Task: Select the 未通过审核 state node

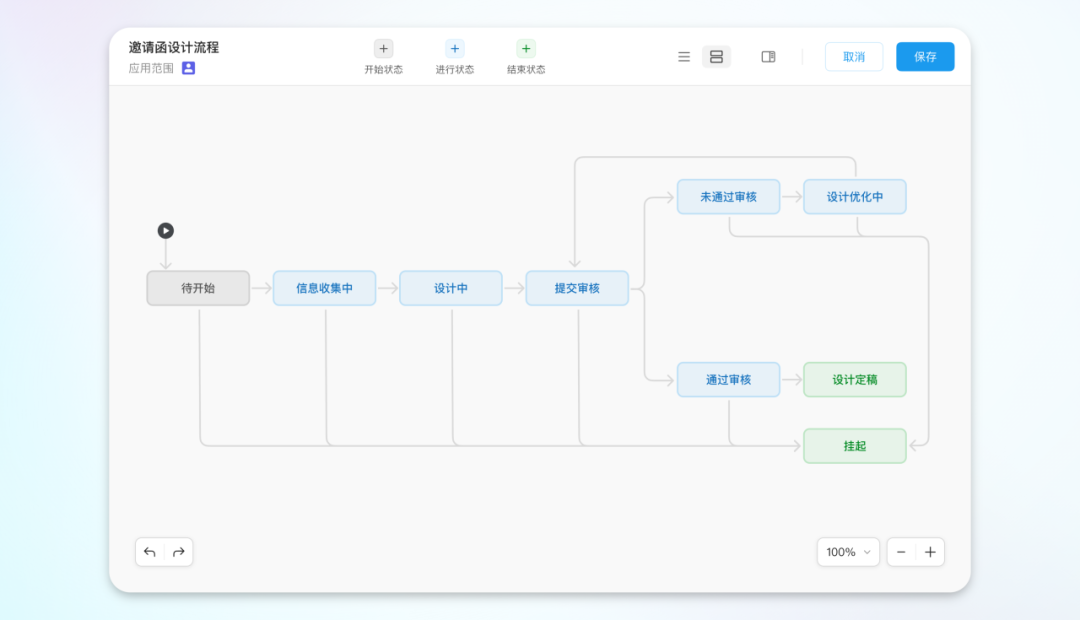Action: tap(728, 197)
